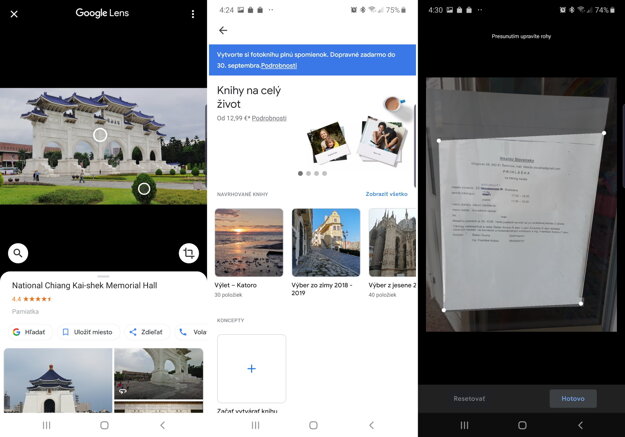Tap the photo book promo image with coffee cup
The width and height of the screenshot is (625, 437).
tap(358, 130)
